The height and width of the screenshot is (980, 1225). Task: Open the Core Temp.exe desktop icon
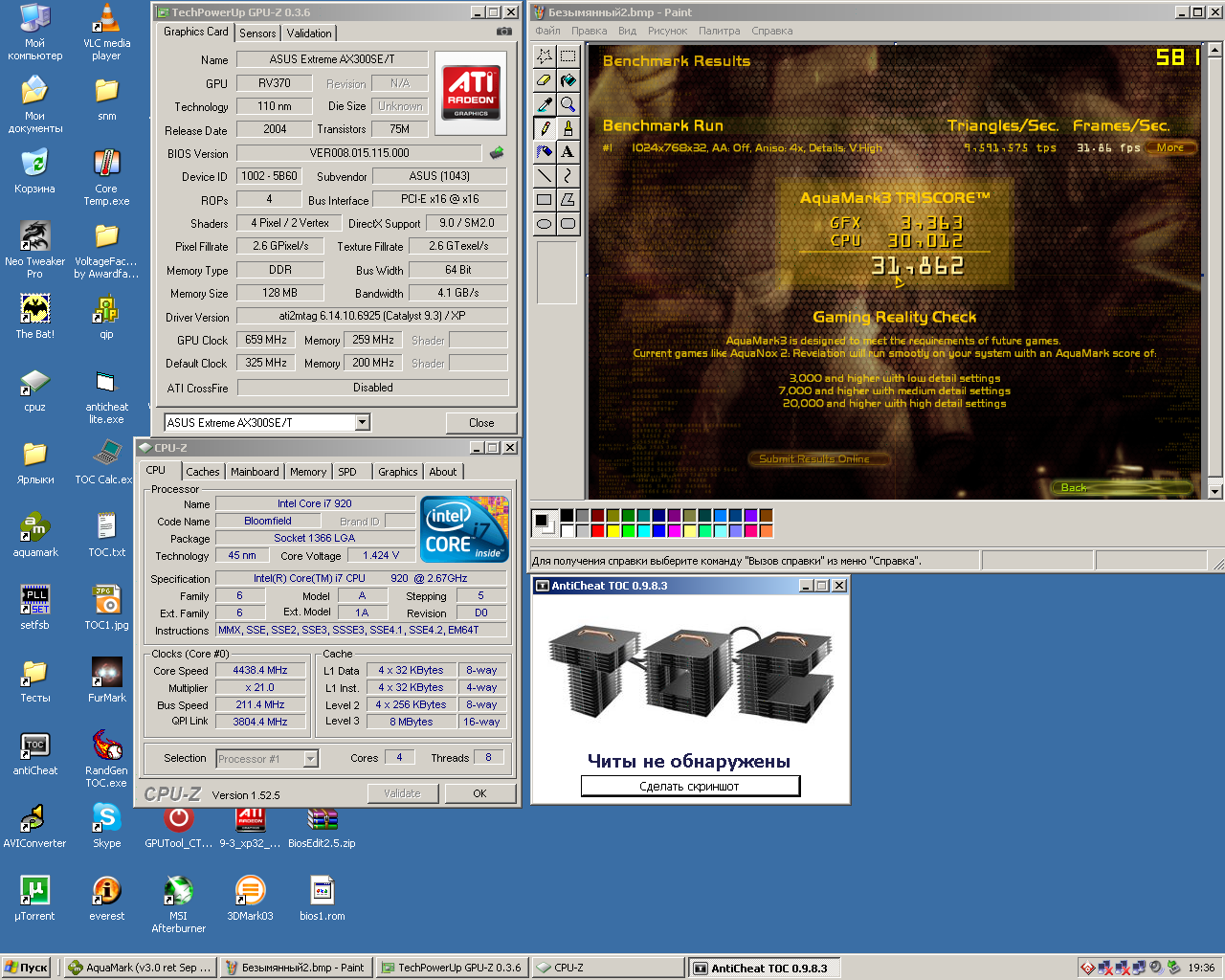[106, 178]
